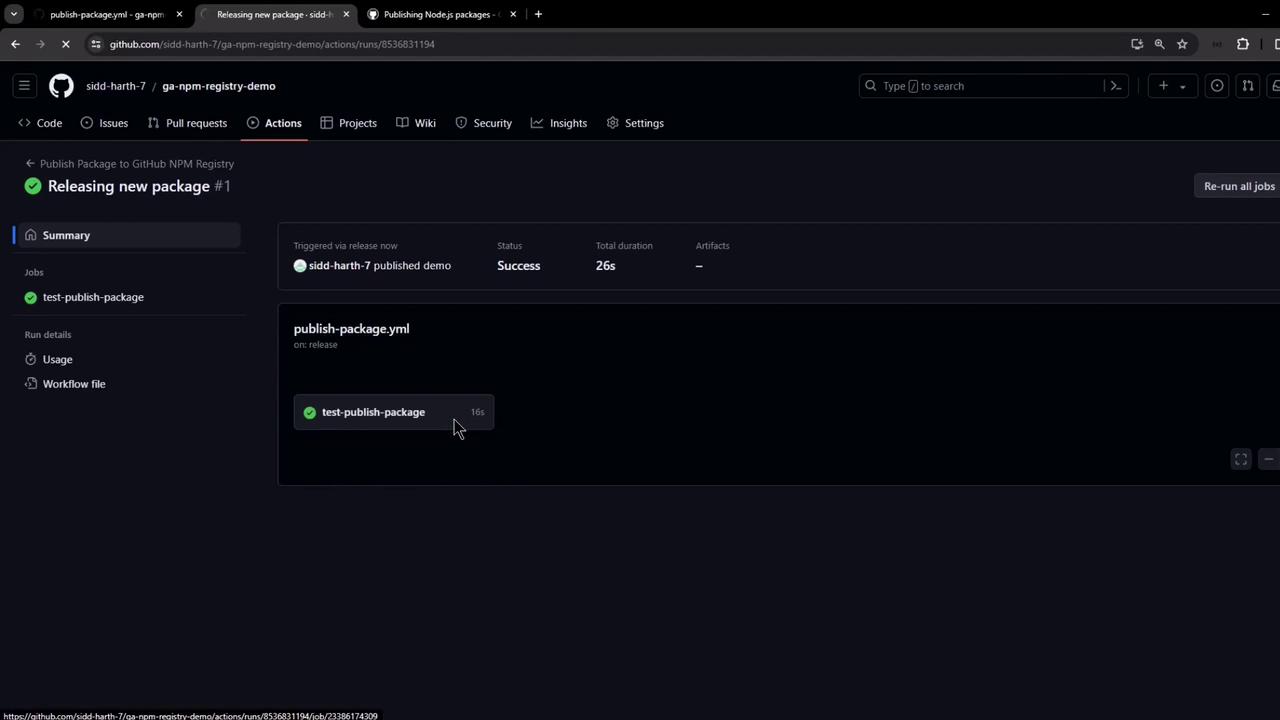1280x720 pixels.
Task: Click sidd-harth-7 username in triggered info
Action: click(340, 266)
